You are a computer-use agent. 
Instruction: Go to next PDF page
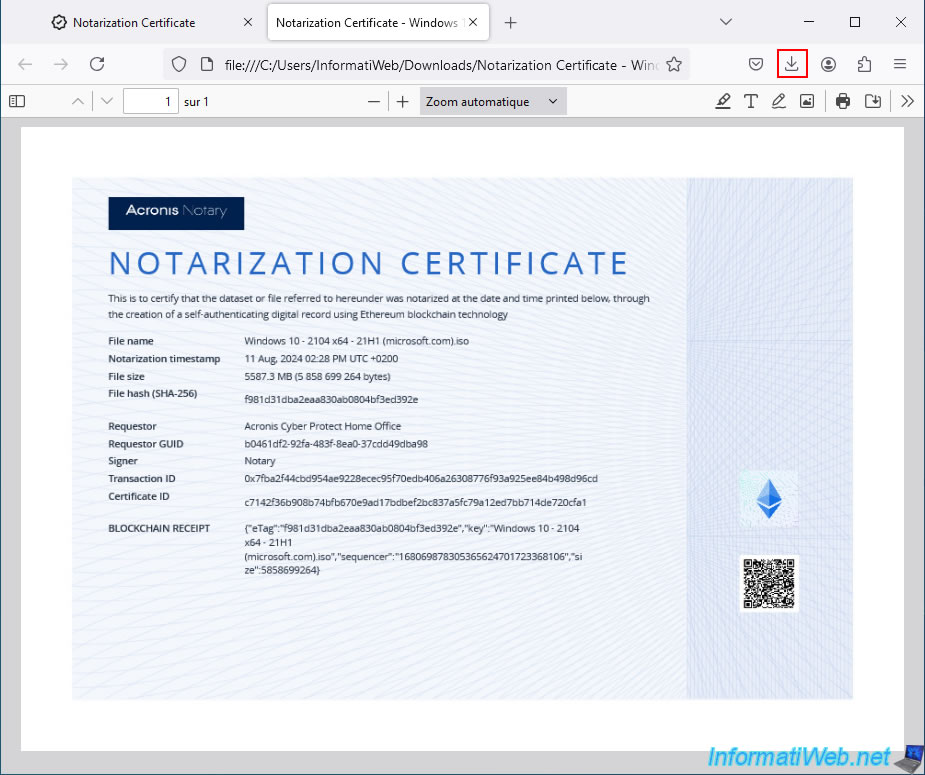pyautogui.click(x=107, y=101)
